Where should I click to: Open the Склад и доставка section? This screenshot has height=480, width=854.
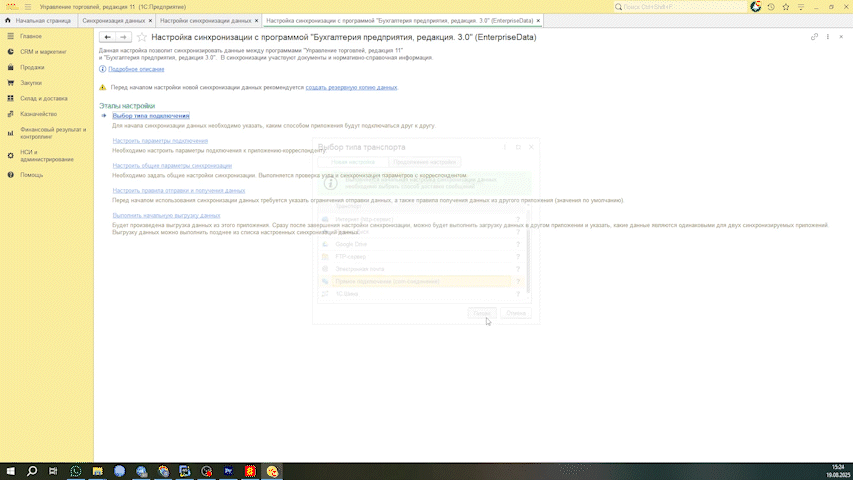(x=46, y=99)
